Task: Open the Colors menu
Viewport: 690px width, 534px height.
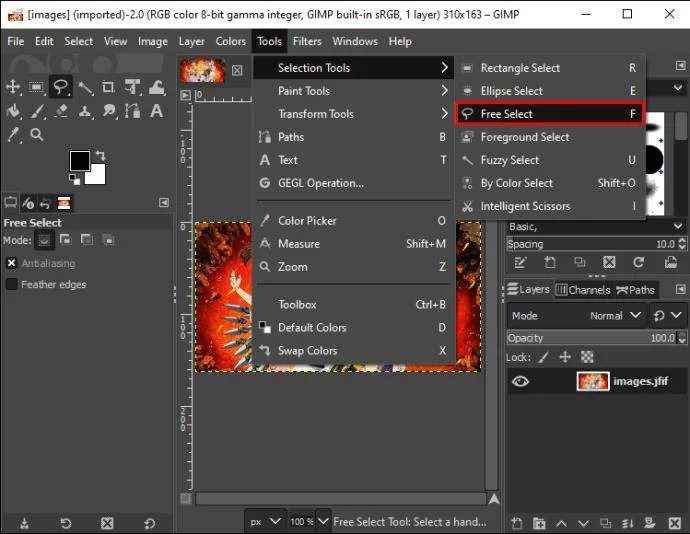Action: (230, 41)
